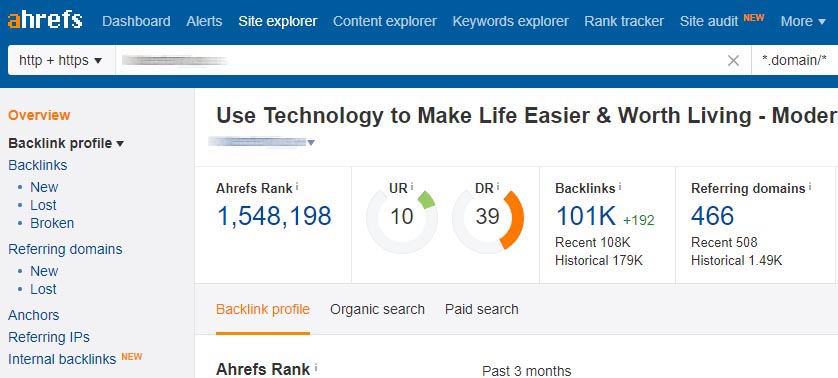838x378 pixels.
Task: Open the Referring domains metric info icon
Action: [x=810, y=187]
